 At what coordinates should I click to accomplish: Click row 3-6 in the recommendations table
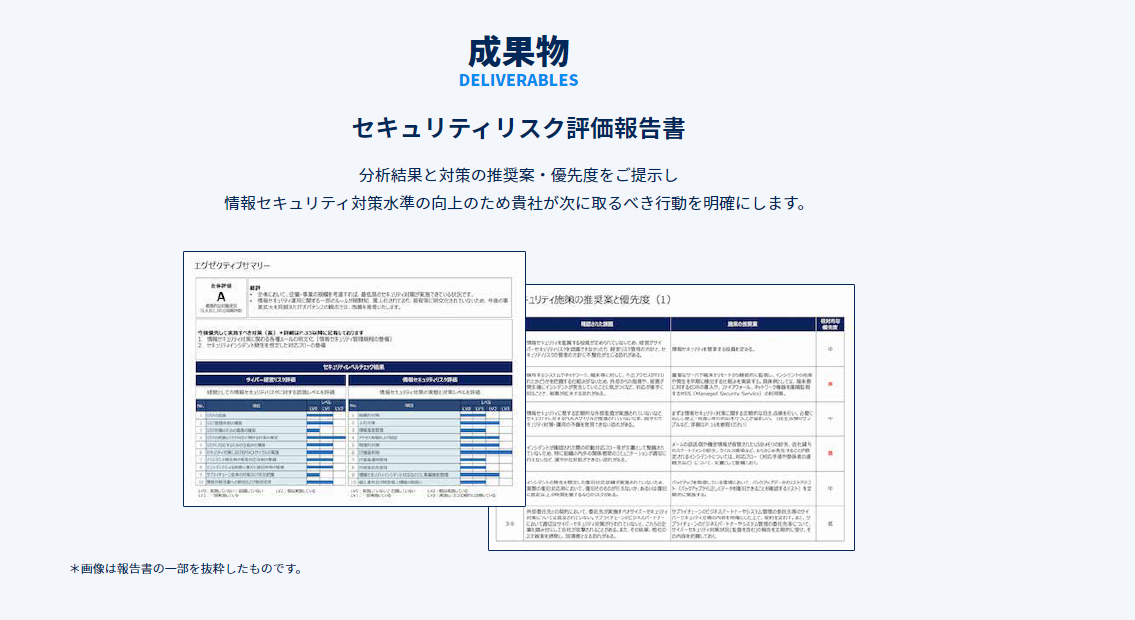670,524
